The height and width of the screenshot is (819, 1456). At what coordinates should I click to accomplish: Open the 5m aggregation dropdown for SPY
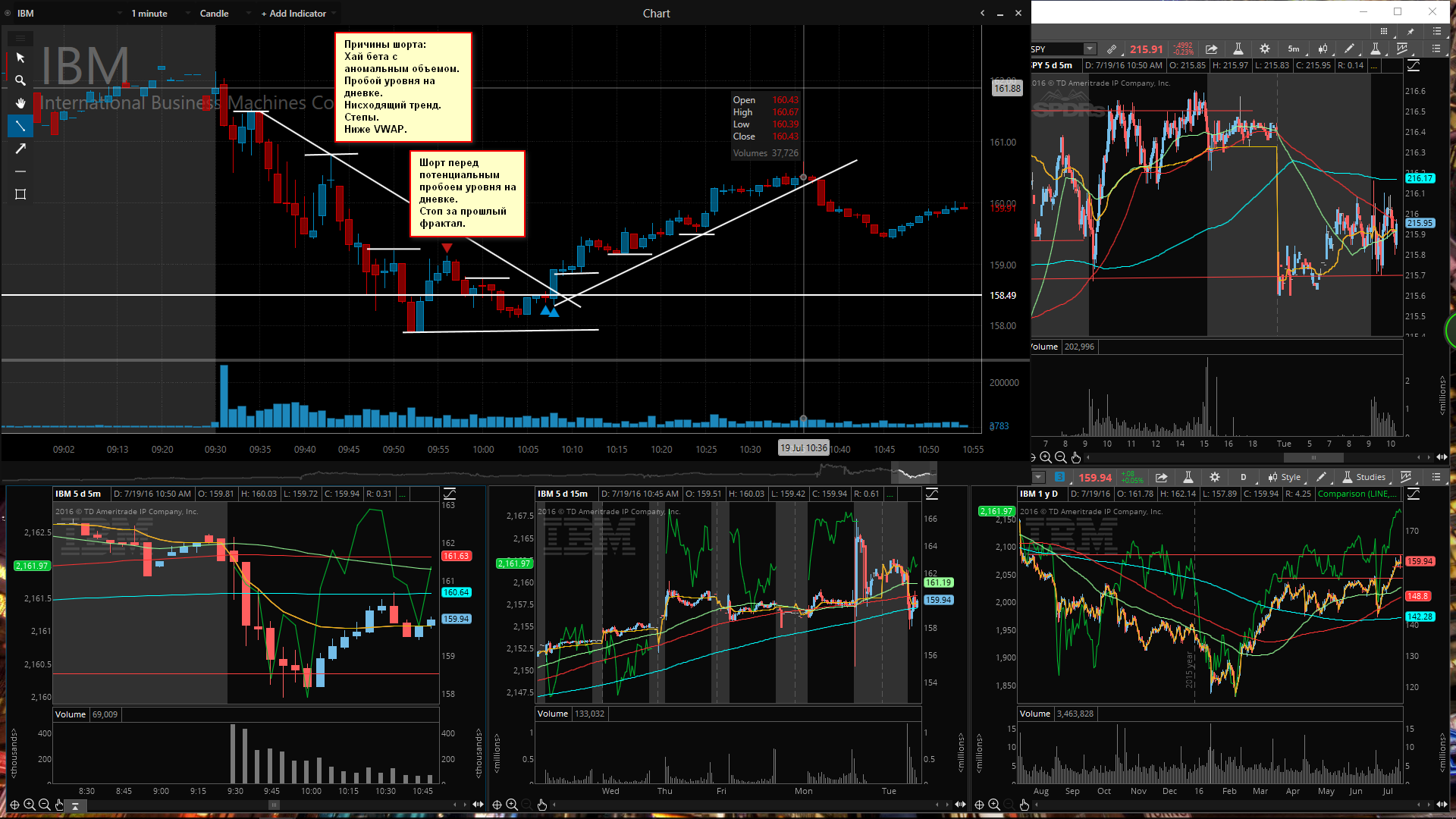[1294, 49]
